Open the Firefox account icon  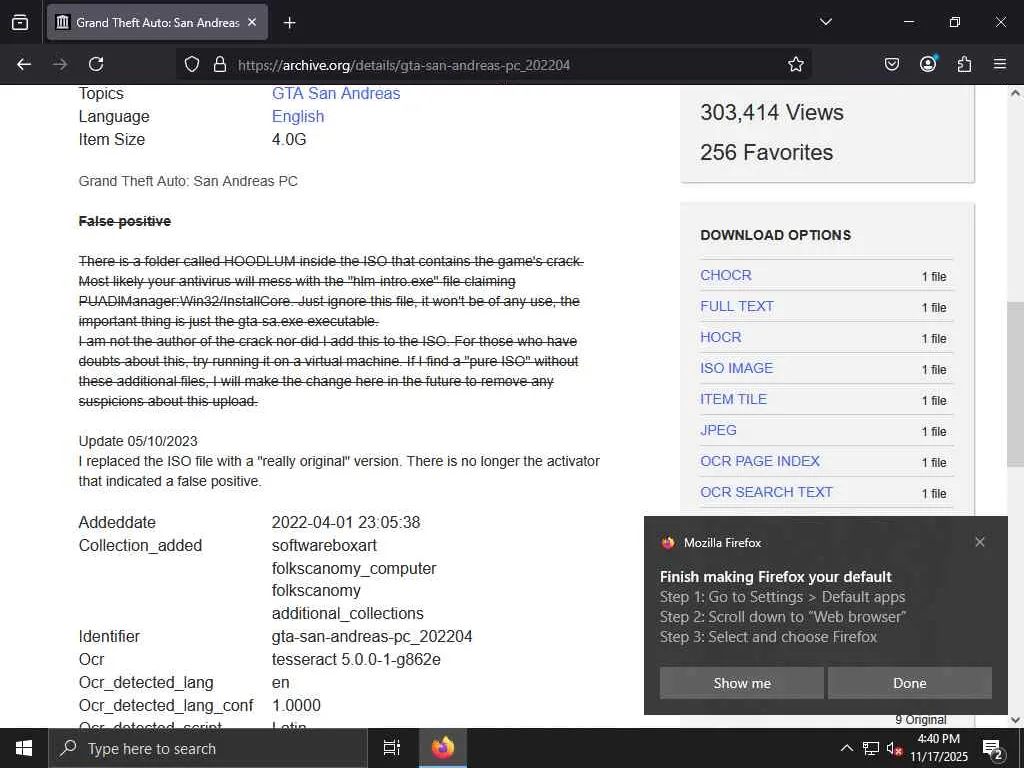(928, 63)
